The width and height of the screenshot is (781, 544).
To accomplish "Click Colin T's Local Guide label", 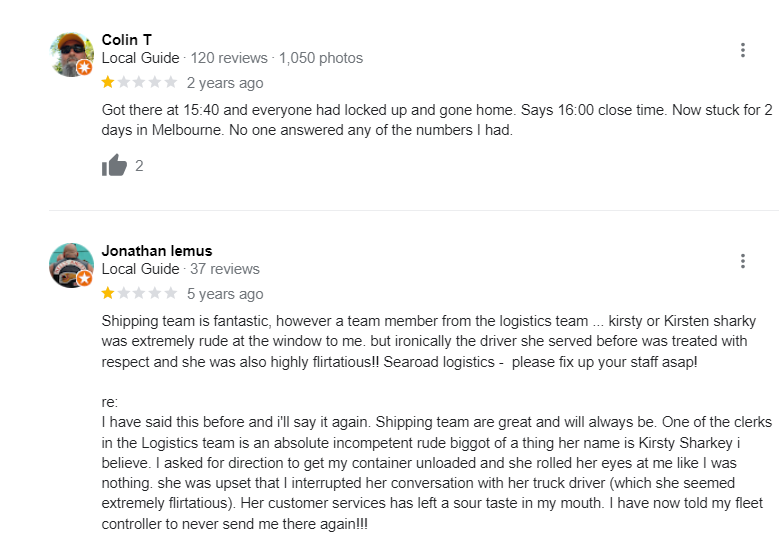I will tap(140, 58).
